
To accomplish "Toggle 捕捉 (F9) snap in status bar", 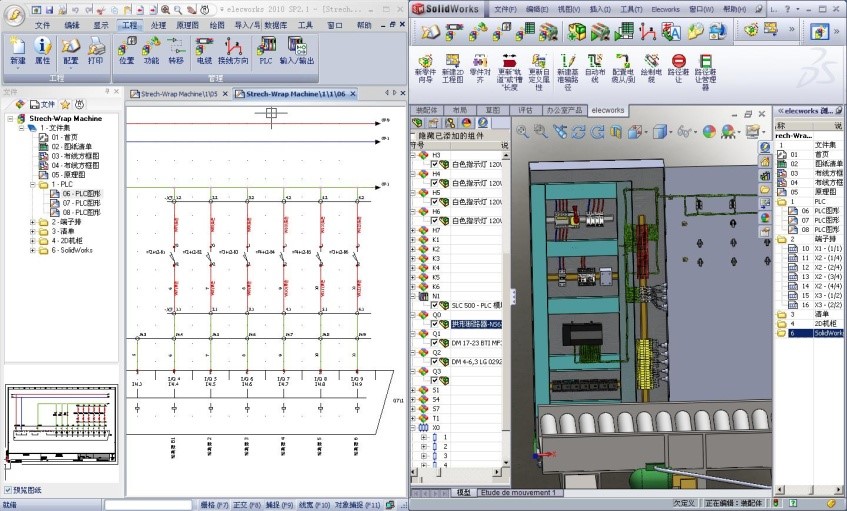I will 279,505.
